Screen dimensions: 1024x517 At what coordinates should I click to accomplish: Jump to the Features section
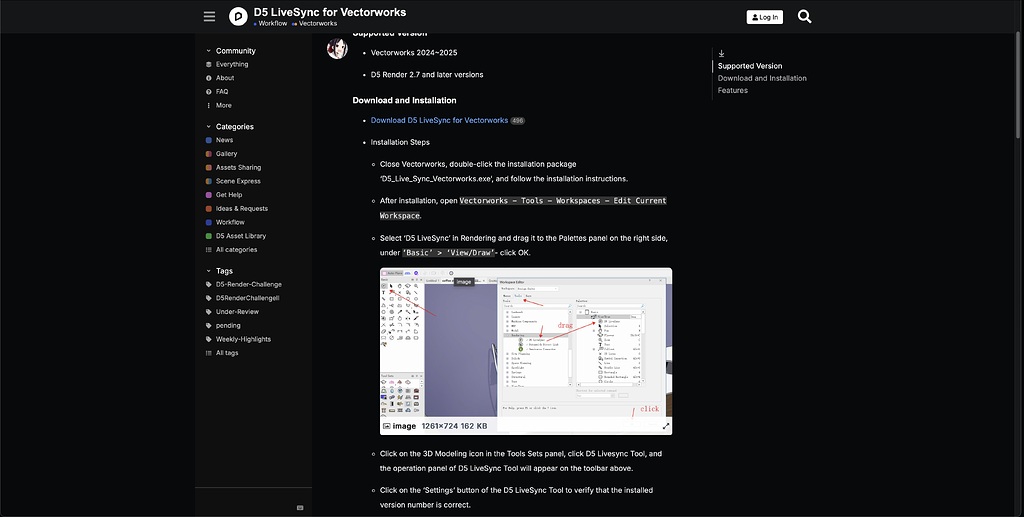click(732, 90)
